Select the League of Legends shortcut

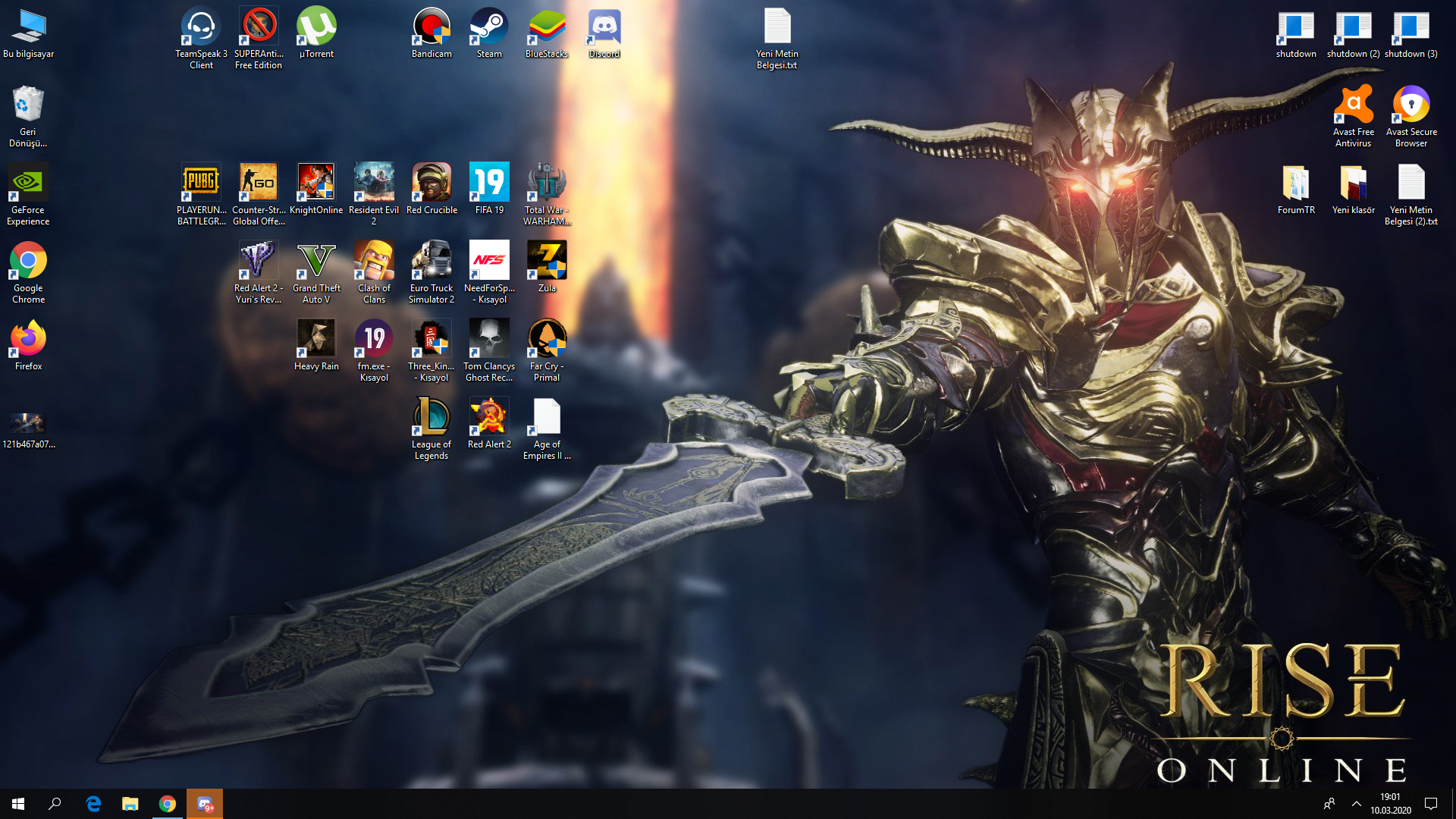click(432, 428)
